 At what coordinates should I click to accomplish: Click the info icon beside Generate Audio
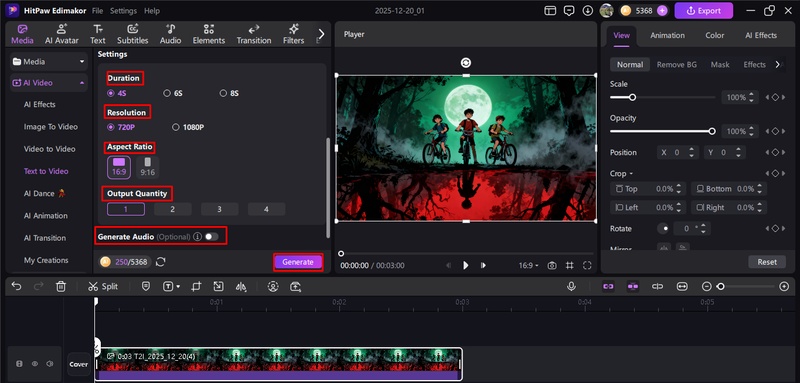pyautogui.click(x=197, y=237)
